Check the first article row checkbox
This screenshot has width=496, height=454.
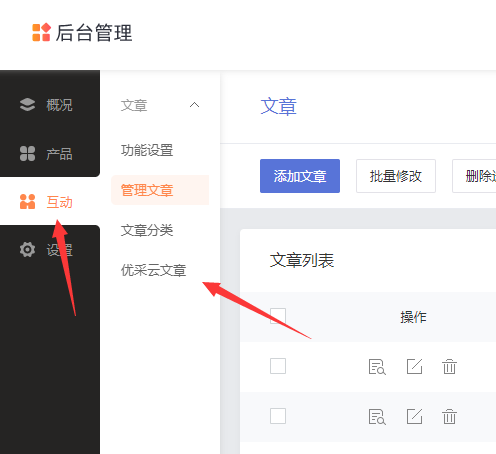click(278, 366)
